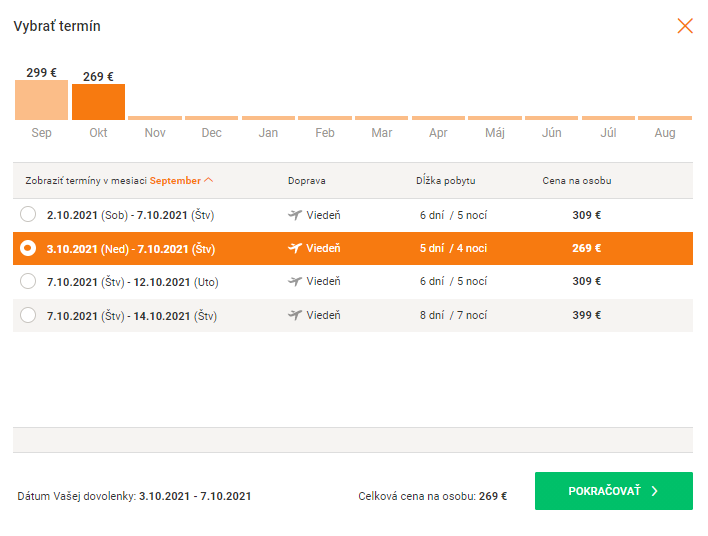708x536 pixels.
Task: Choose the Aug month label
Action: click(x=665, y=132)
